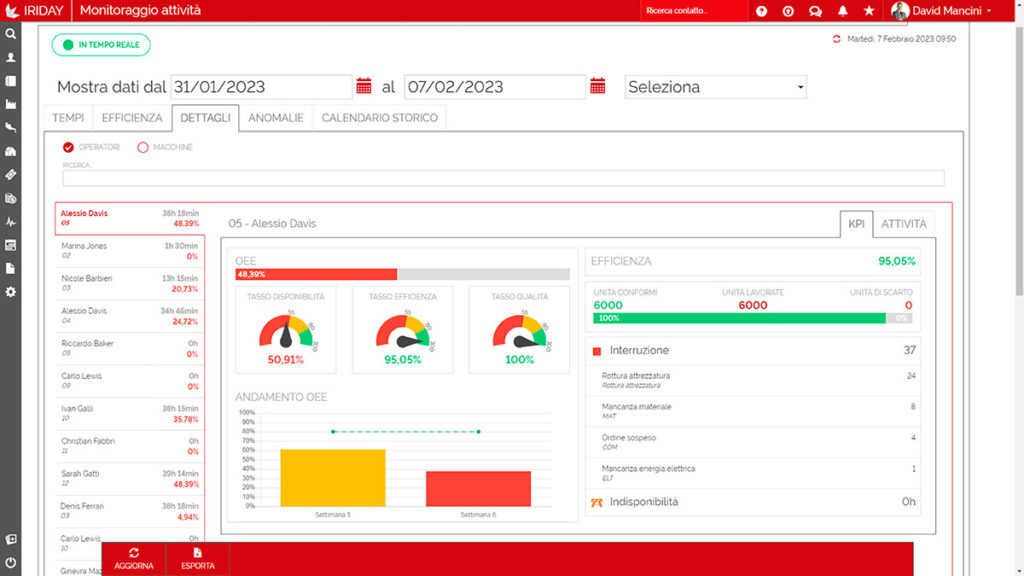Open the start date calendar picker

pyautogui.click(x=364, y=87)
